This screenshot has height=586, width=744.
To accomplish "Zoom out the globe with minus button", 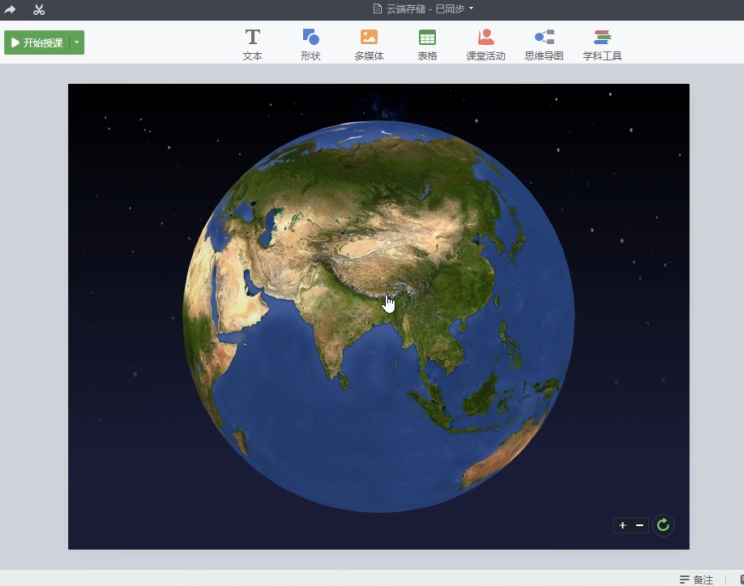I will point(640,525).
